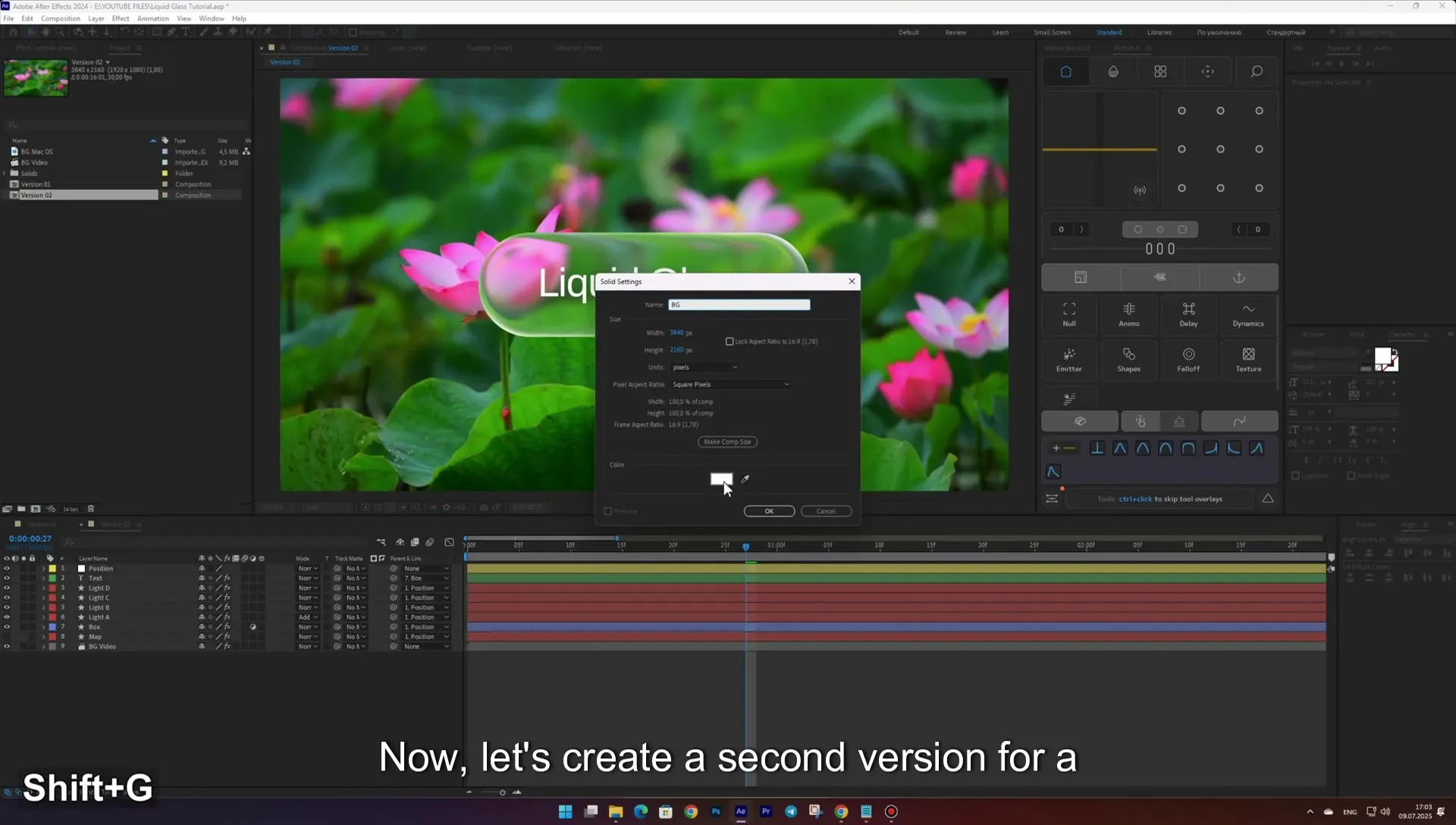1456x825 pixels.
Task: Close the Solid Settings dialog
Action: (852, 281)
